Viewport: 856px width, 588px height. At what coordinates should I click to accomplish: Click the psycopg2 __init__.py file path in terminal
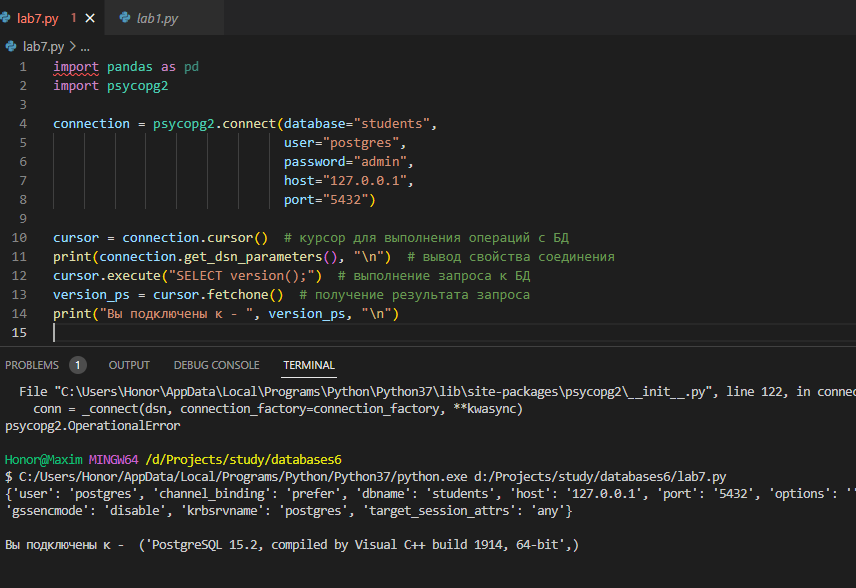(x=383, y=391)
